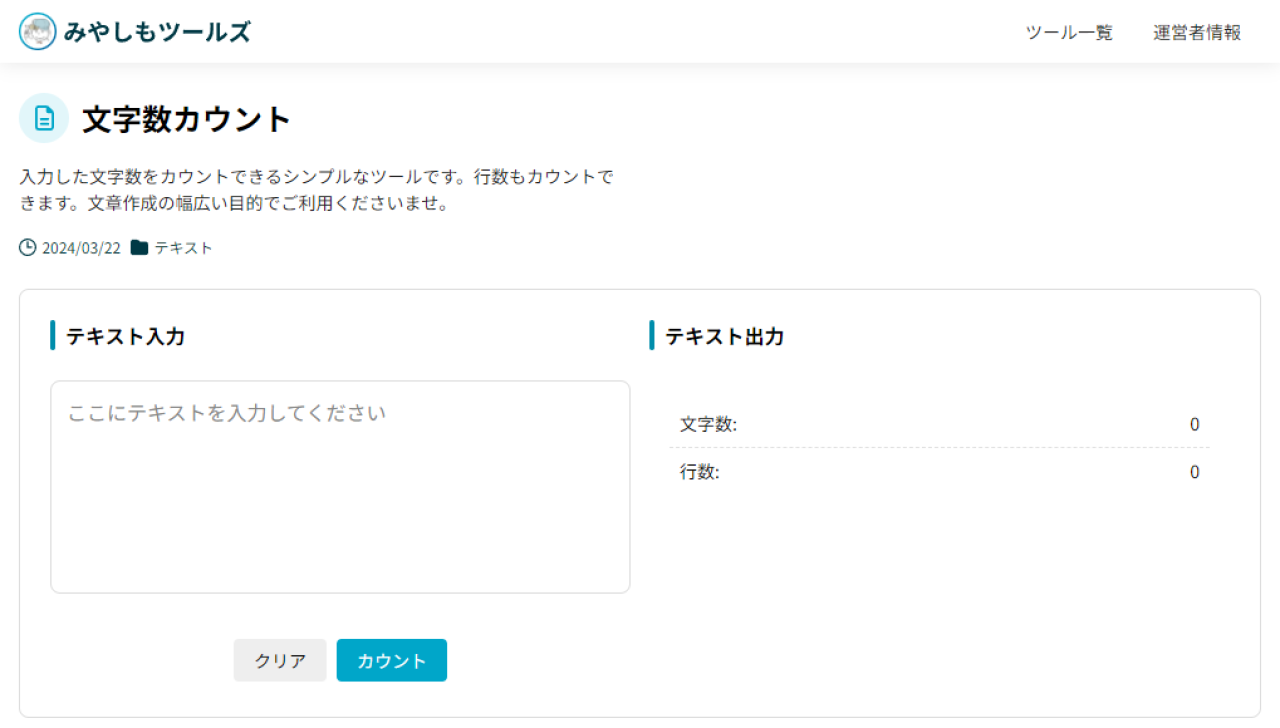Open the テキスト category link
The width and height of the screenshot is (1280, 728).
tap(183, 248)
